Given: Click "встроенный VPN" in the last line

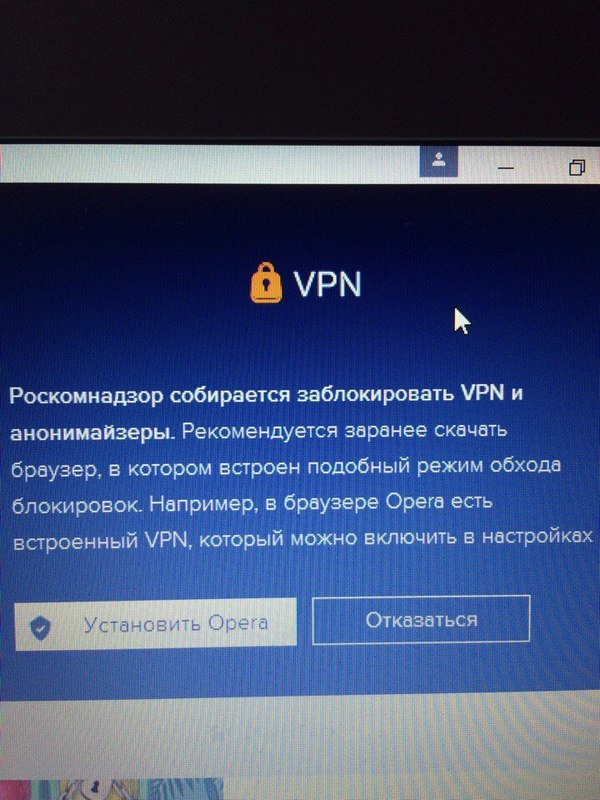Looking at the screenshot, I should [x=101, y=540].
